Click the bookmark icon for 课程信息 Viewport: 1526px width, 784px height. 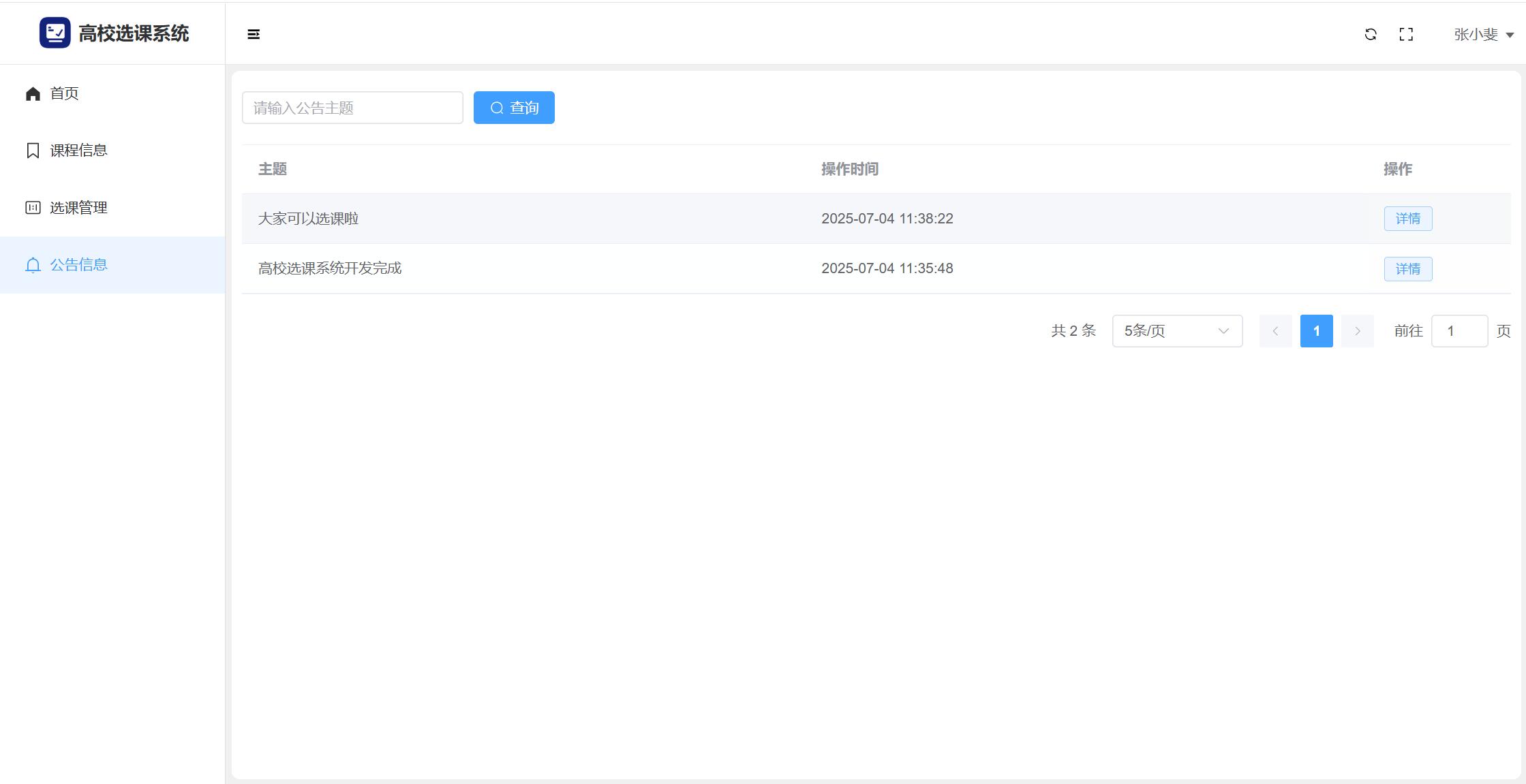pos(33,151)
